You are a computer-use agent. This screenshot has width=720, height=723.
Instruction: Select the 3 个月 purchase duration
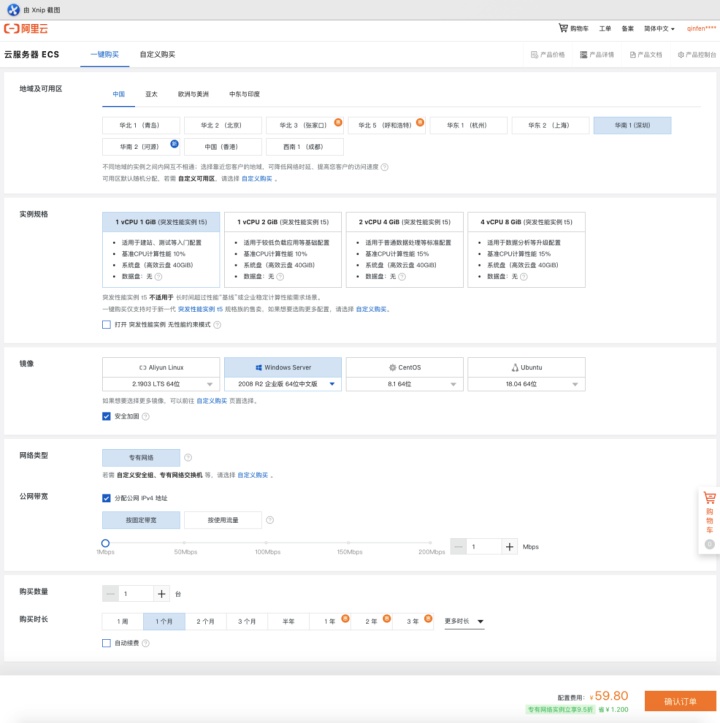tap(247, 622)
